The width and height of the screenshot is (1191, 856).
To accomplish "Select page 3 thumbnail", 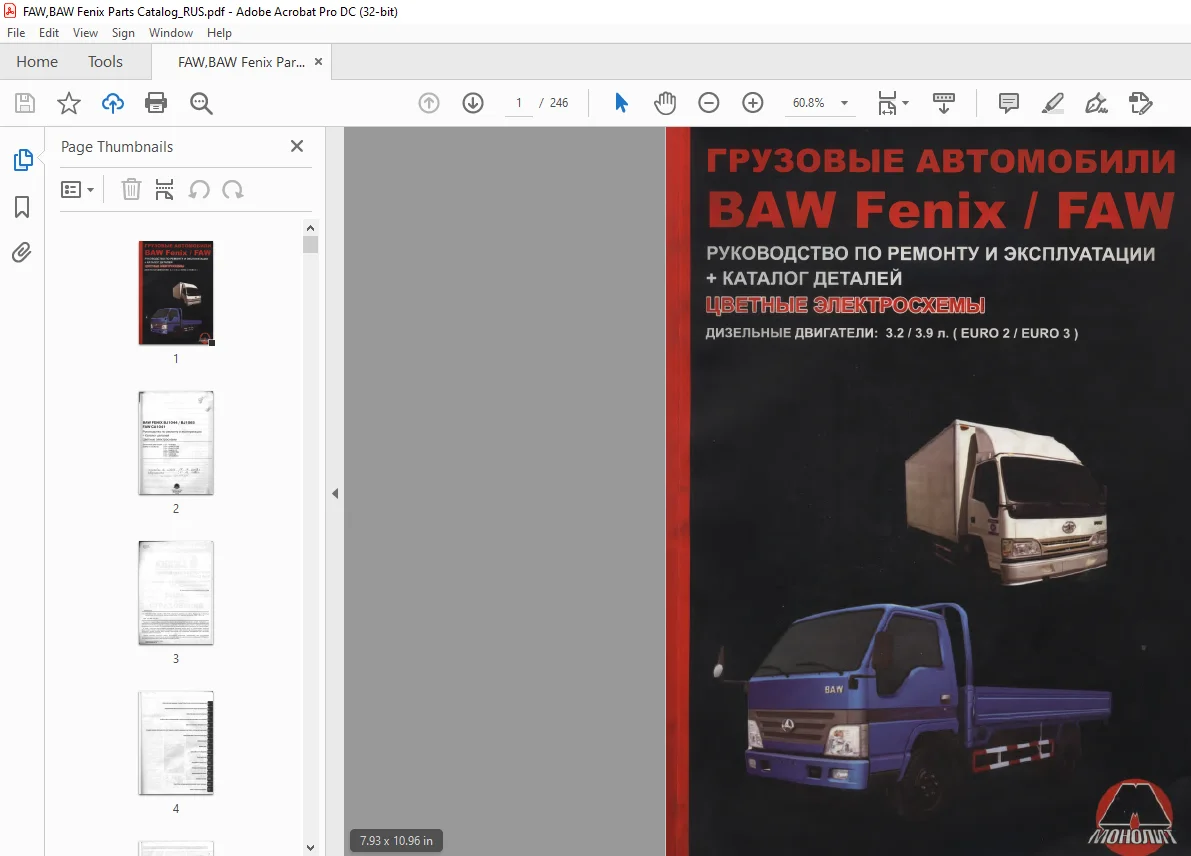I will [x=176, y=592].
